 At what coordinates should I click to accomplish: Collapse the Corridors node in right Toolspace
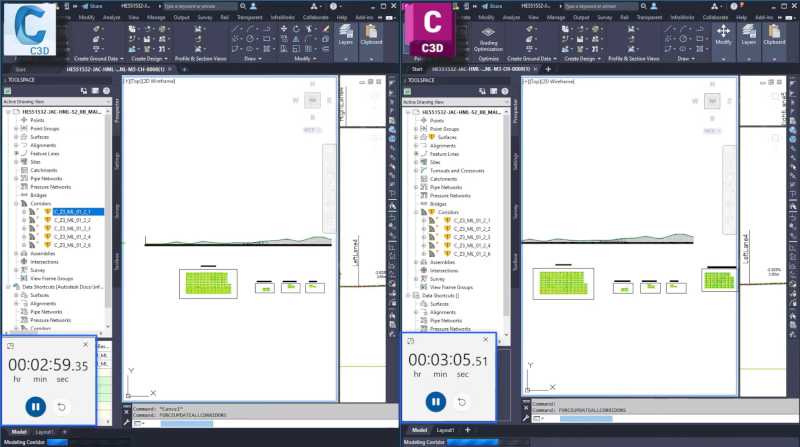(416, 212)
